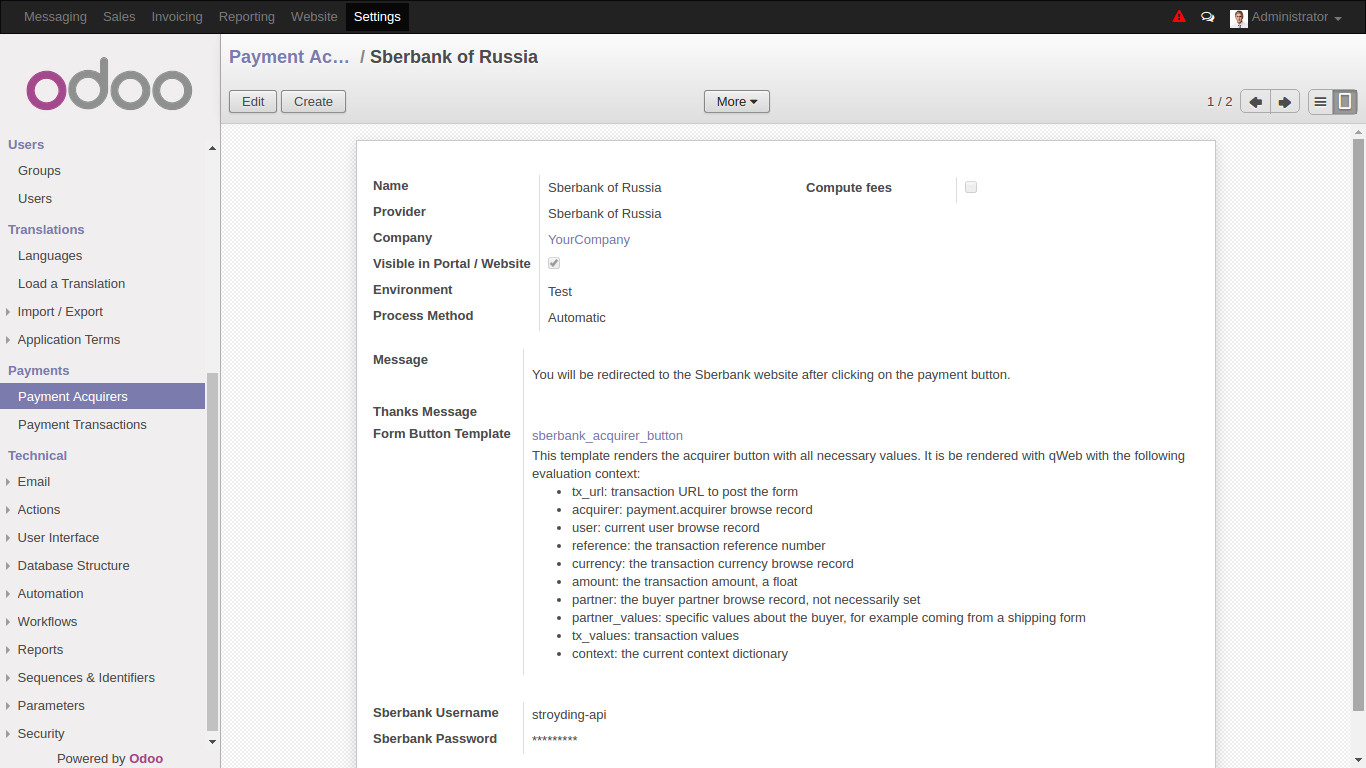The image size is (1366, 768).
Task: Open Languages in sidebar
Action: pyautogui.click(x=50, y=256)
